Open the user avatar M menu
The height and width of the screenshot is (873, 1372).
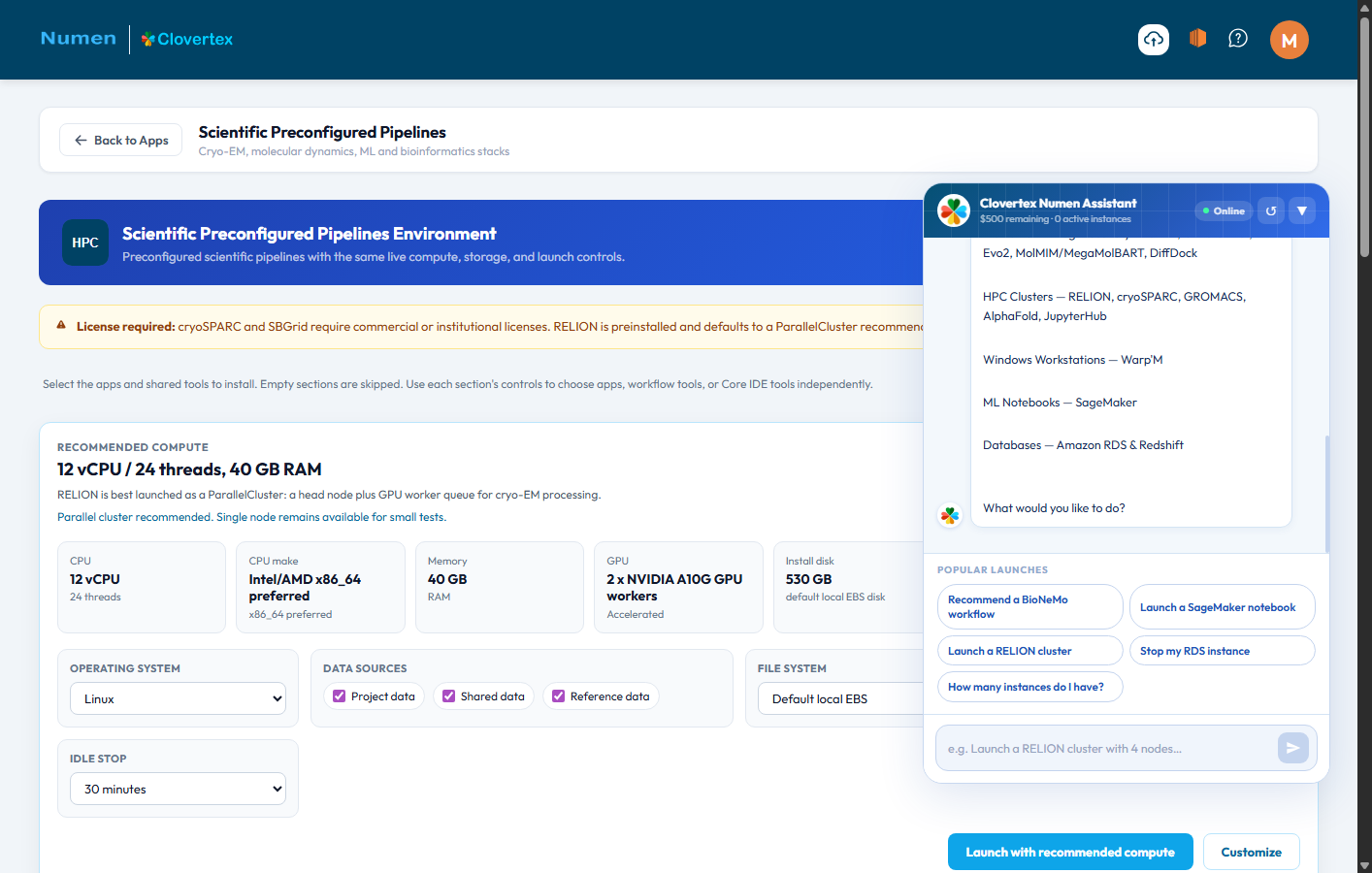(1290, 40)
